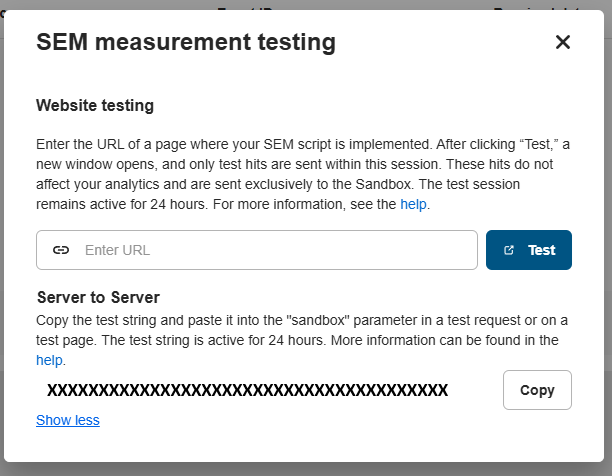Click the dimmed page header above dialog
Viewport: 612px width, 476px height.
[306, 5]
